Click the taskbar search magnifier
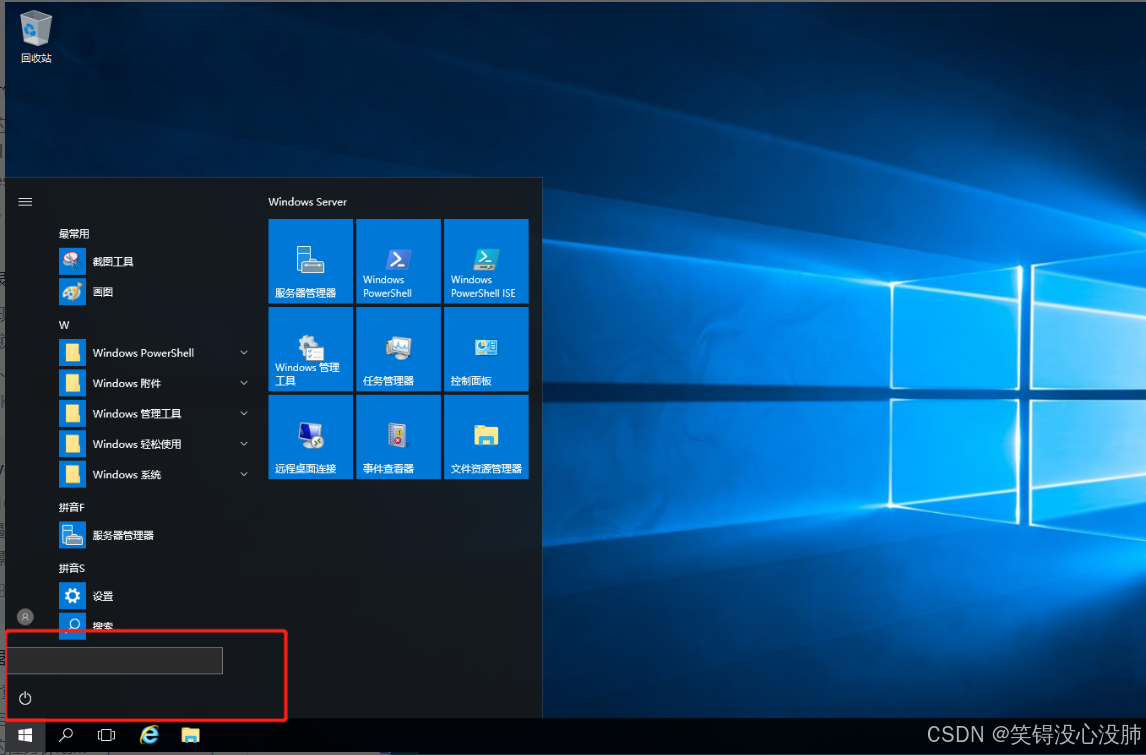This screenshot has height=755, width=1146. coord(66,735)
